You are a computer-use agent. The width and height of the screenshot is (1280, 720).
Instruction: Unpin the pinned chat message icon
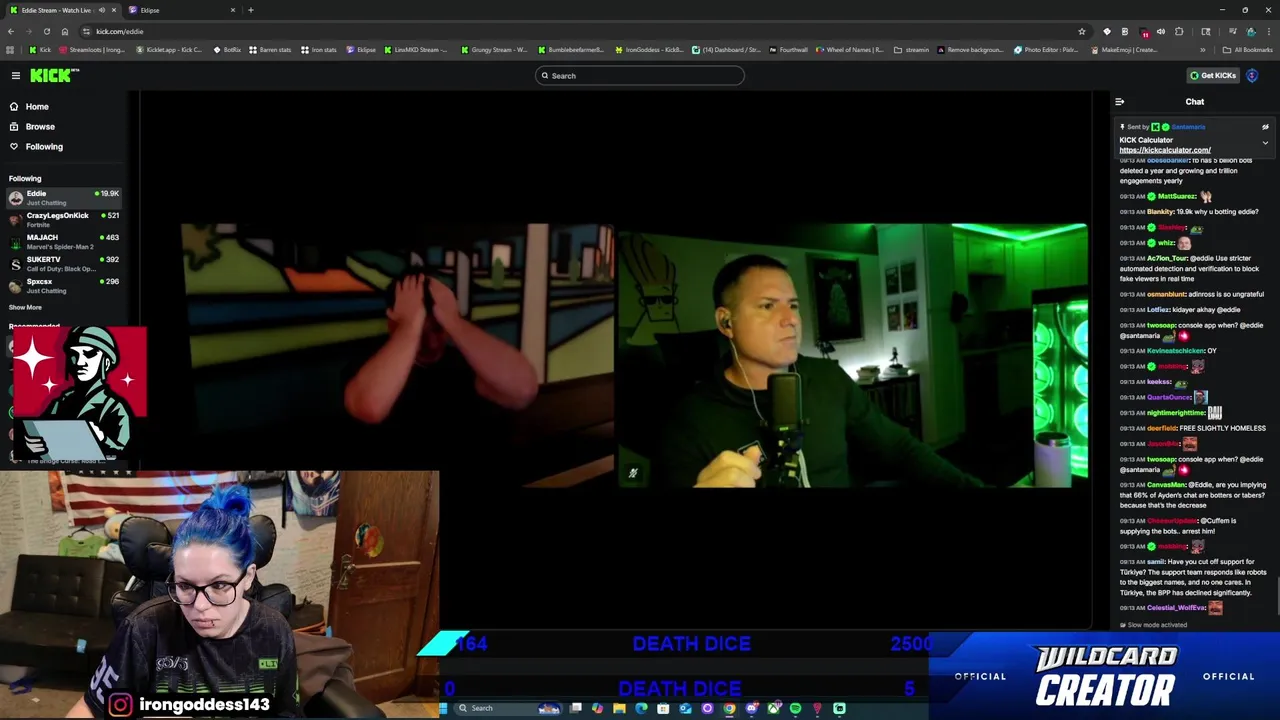pyautogui.click(x=1265, y=127)
